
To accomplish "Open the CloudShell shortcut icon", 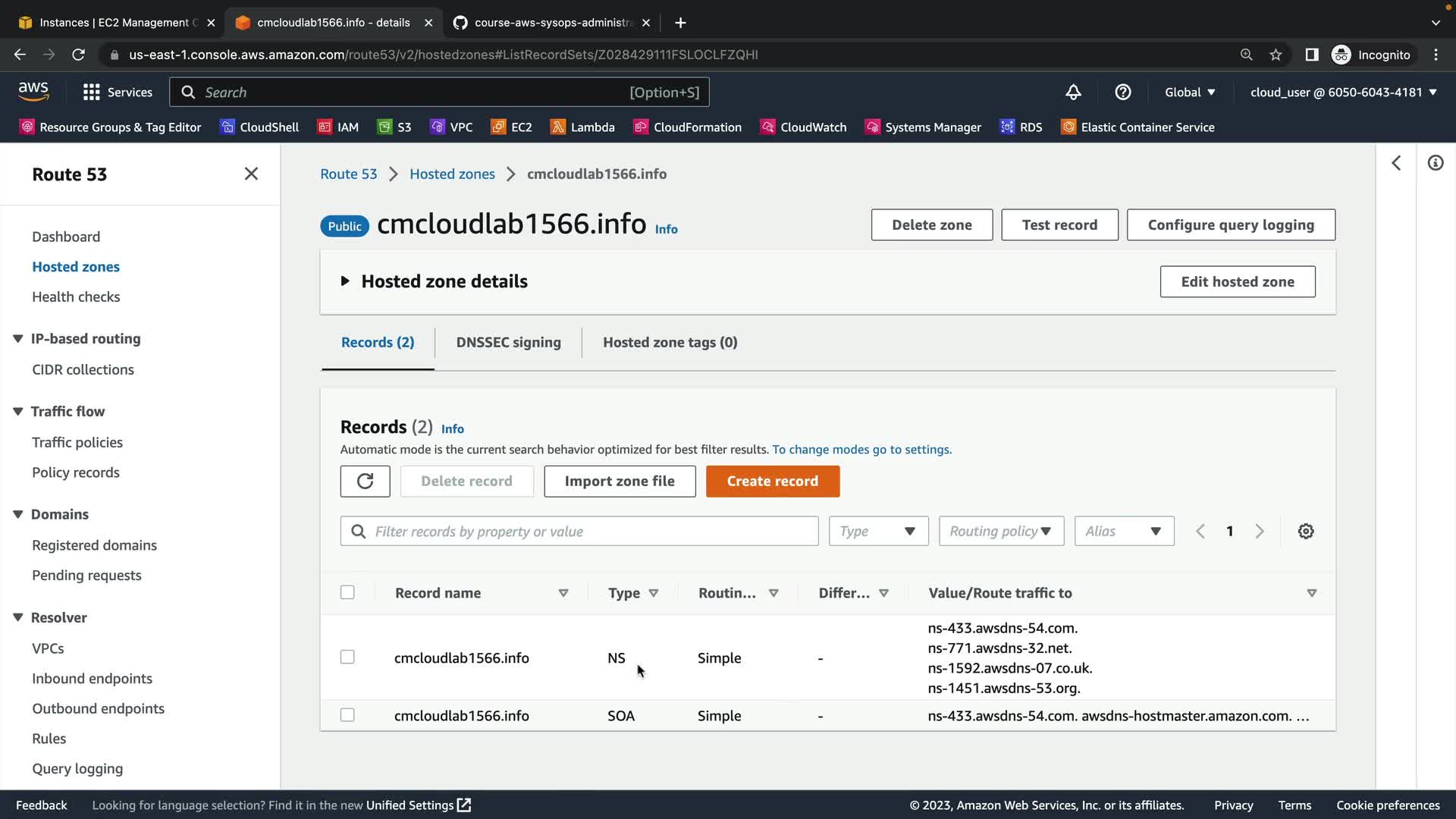I will pos(227,127).
